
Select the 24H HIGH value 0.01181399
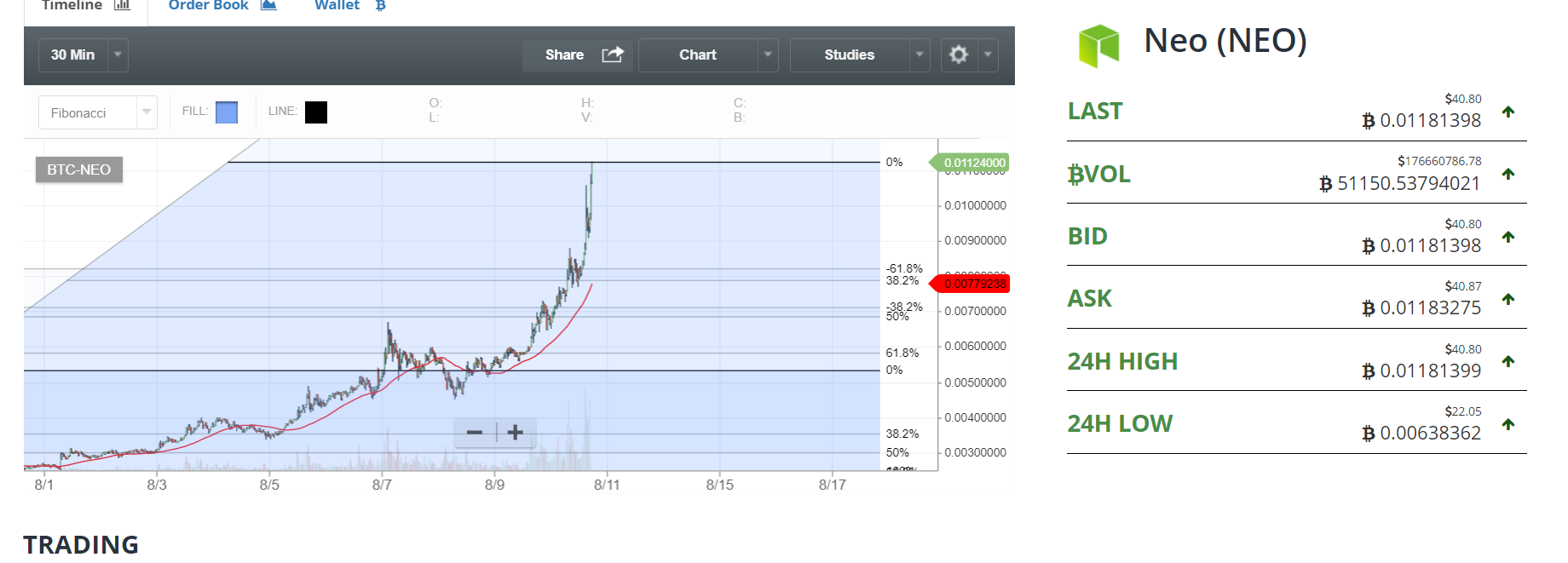point(1430,371)
